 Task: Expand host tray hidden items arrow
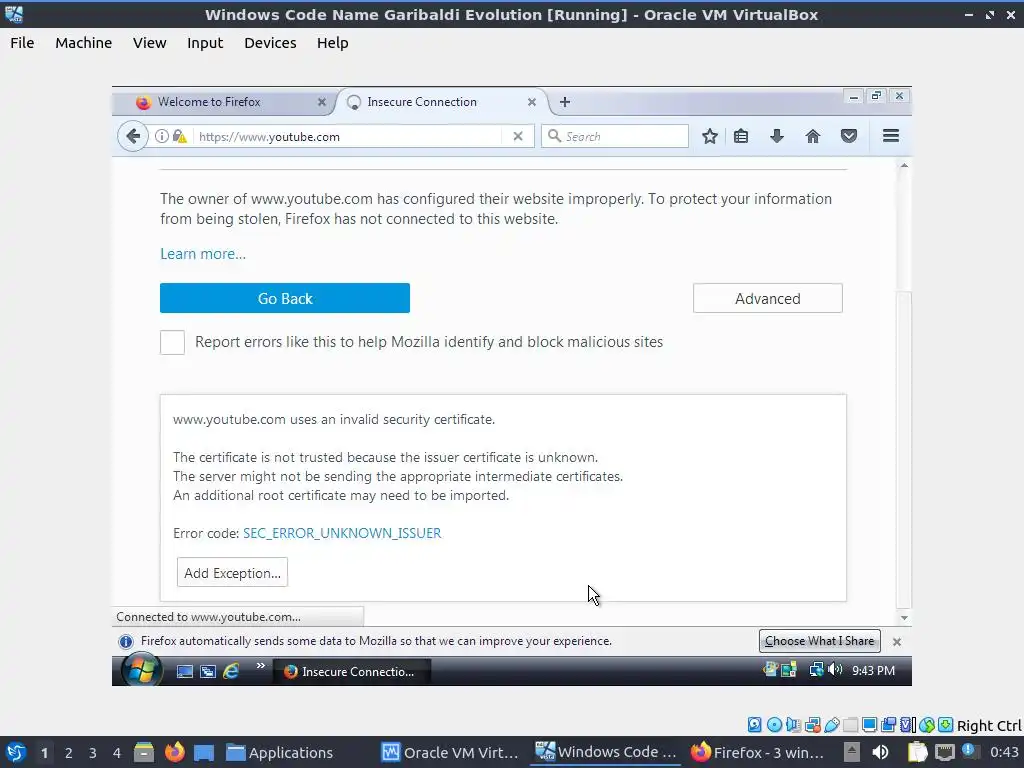pos(852,752)
